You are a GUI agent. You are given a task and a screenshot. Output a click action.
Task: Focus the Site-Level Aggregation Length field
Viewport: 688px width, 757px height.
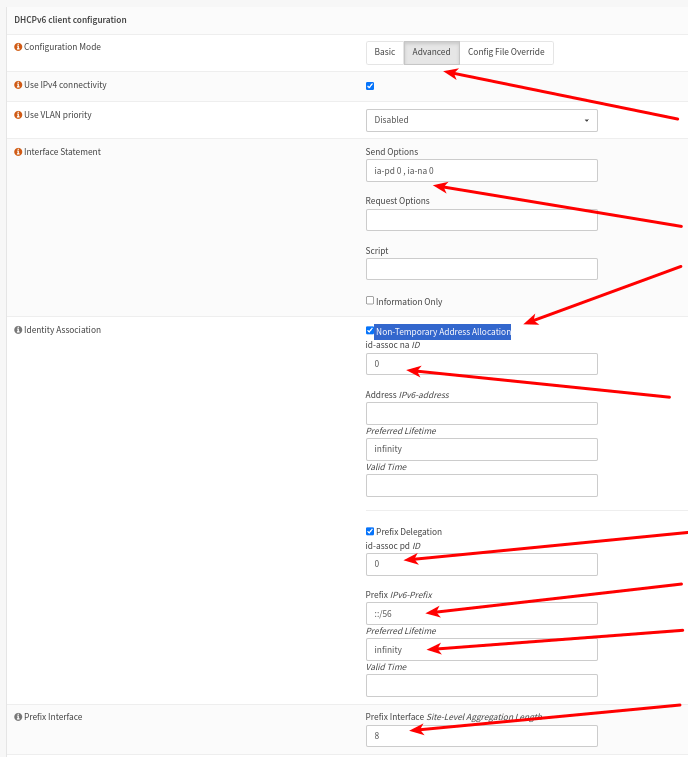pos(481,736)
